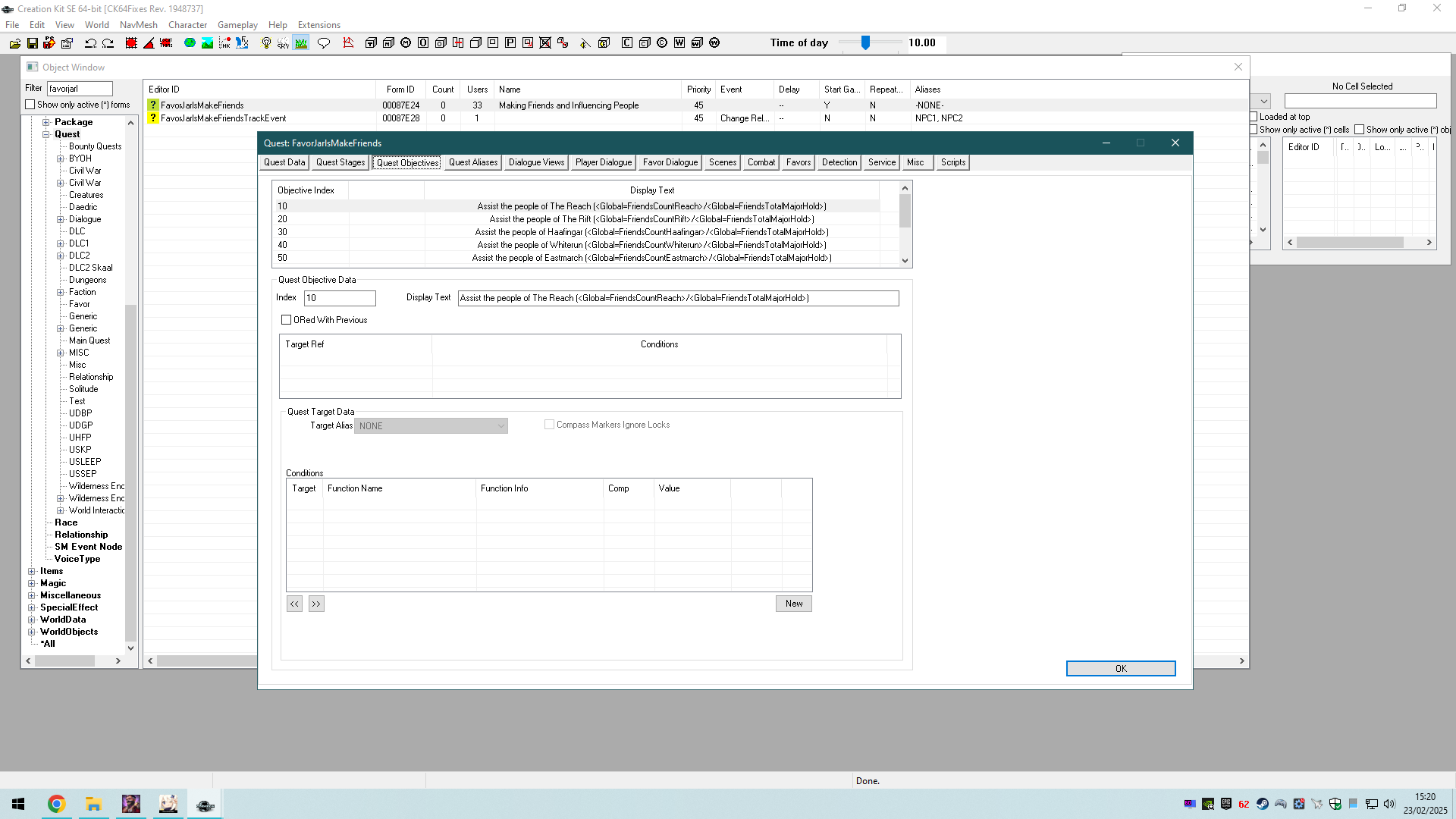The width and height of the screenshot is (1456, 819).
Task: Expand the Faction quest folder
Action: click(61, 292)
